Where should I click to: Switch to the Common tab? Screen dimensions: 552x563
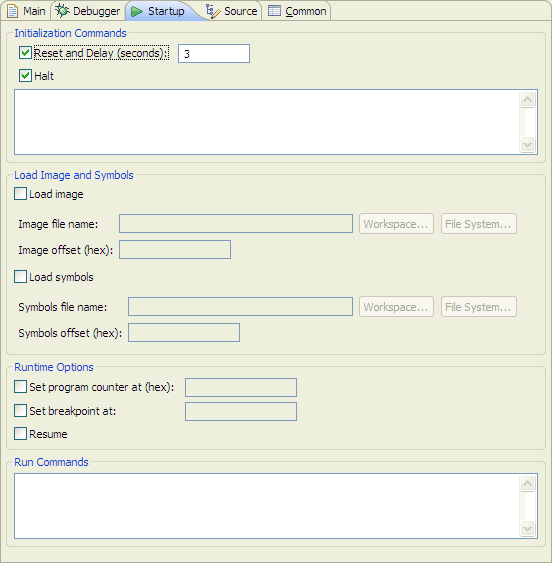(297, 11)
